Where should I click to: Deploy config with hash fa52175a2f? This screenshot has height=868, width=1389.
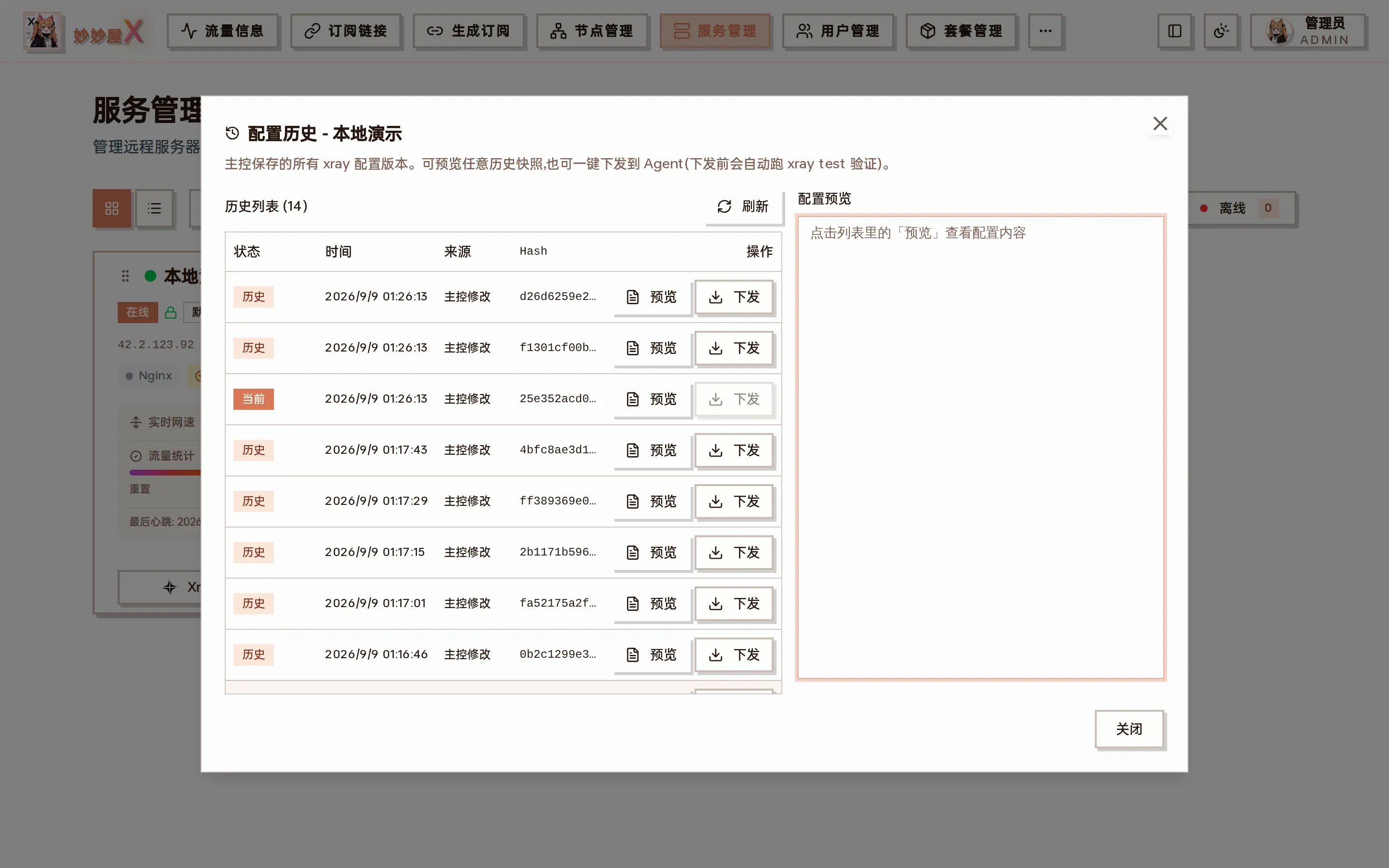pyautogui.click(x=734, y=603)
